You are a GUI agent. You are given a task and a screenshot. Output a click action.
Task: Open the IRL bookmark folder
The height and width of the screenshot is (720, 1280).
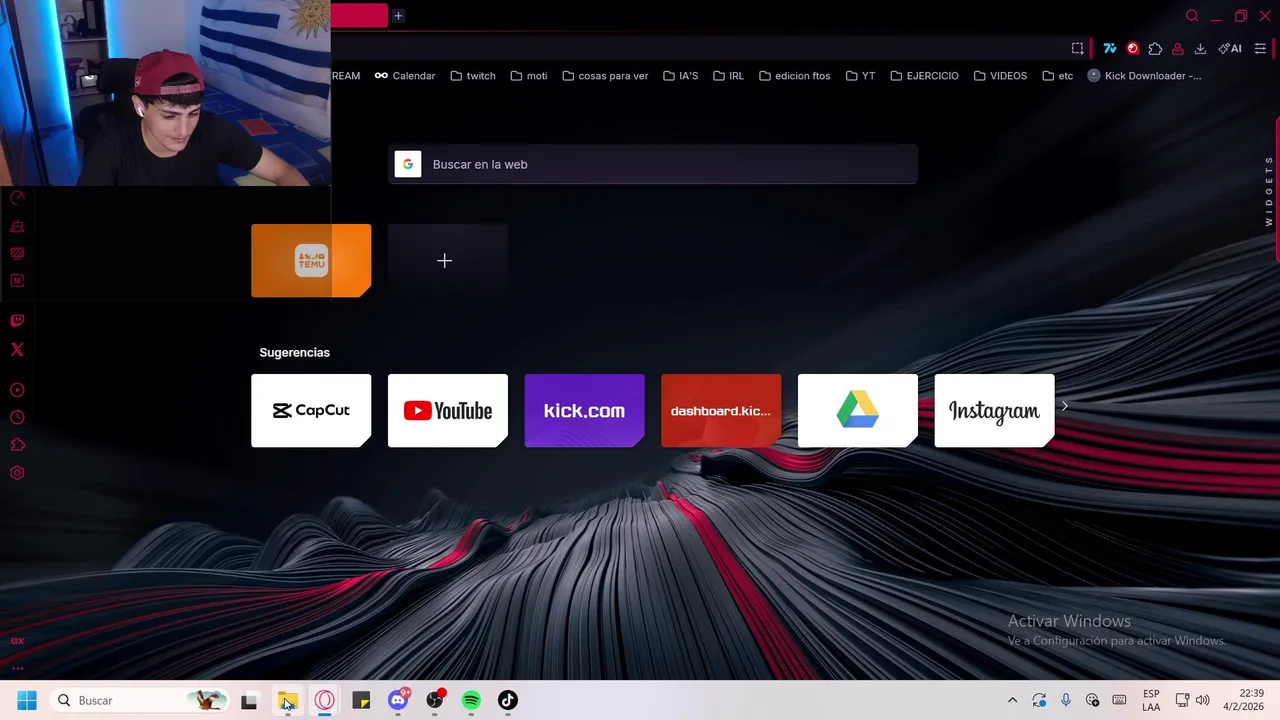pos(728,76)
